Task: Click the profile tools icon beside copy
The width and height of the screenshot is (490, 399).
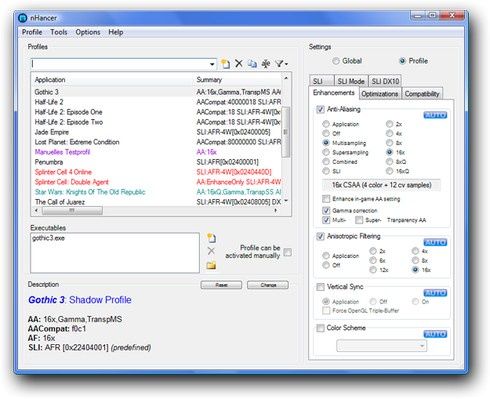Action: pyautogui.click(x=266, y=63)
